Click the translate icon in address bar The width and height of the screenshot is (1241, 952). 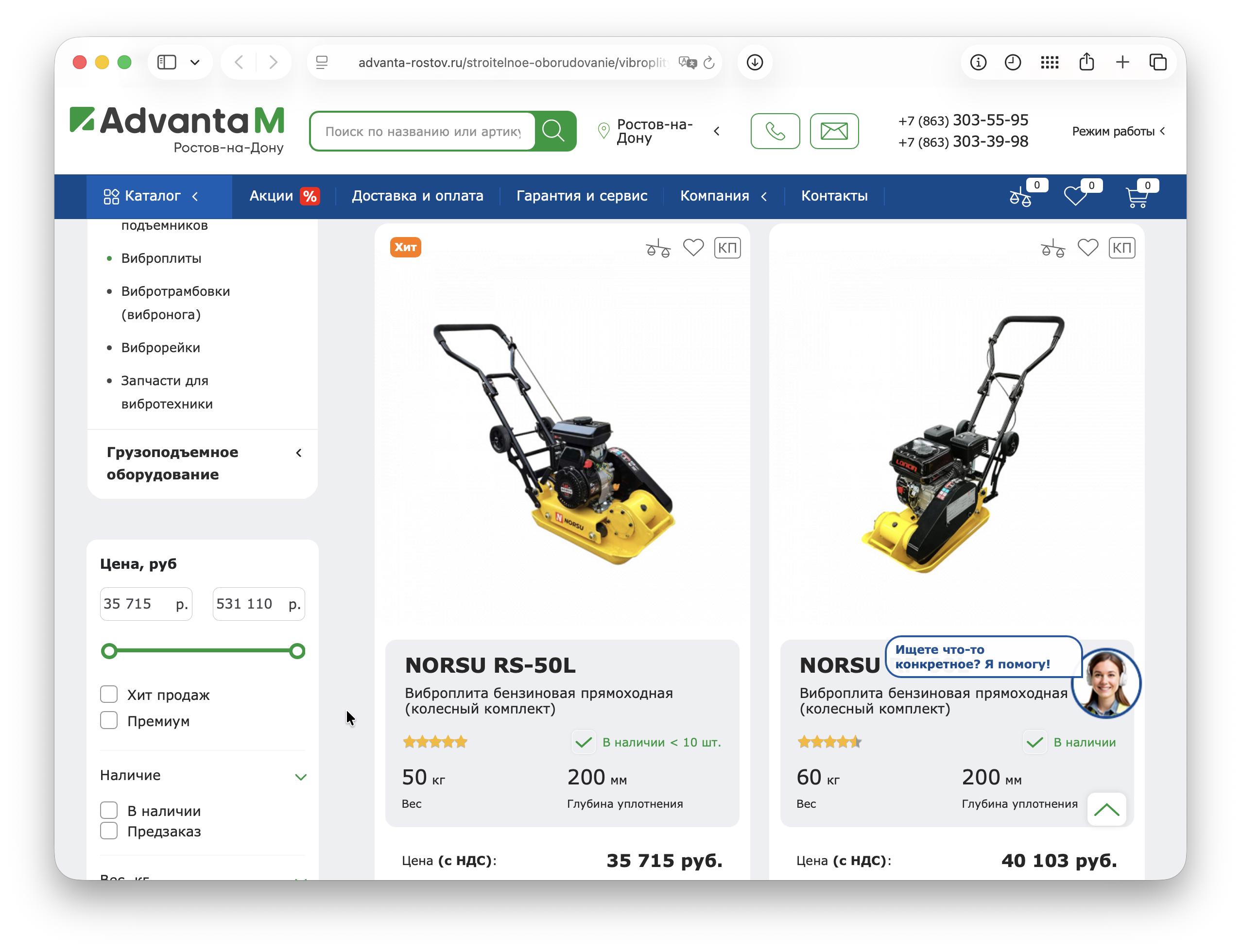pos(687,62)
